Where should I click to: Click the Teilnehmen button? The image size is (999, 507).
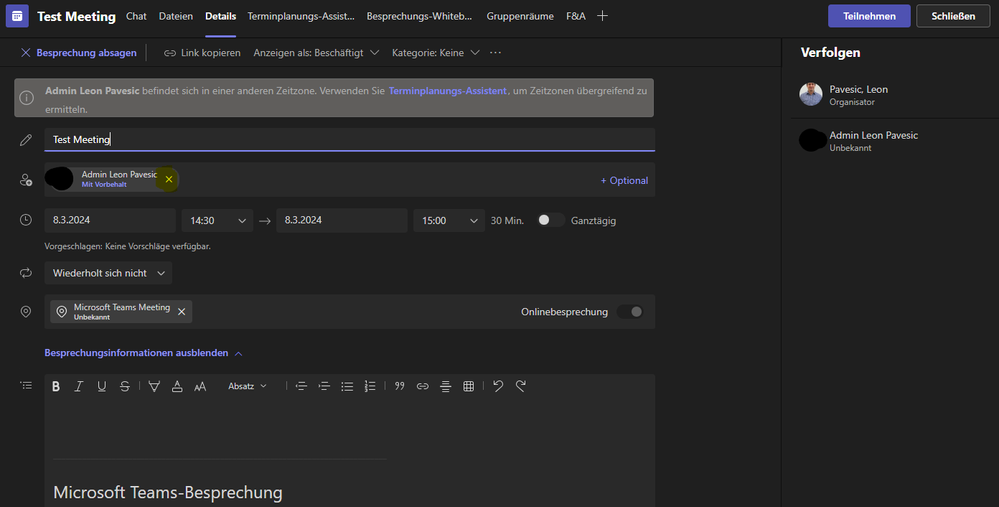(x=869, y=16)
